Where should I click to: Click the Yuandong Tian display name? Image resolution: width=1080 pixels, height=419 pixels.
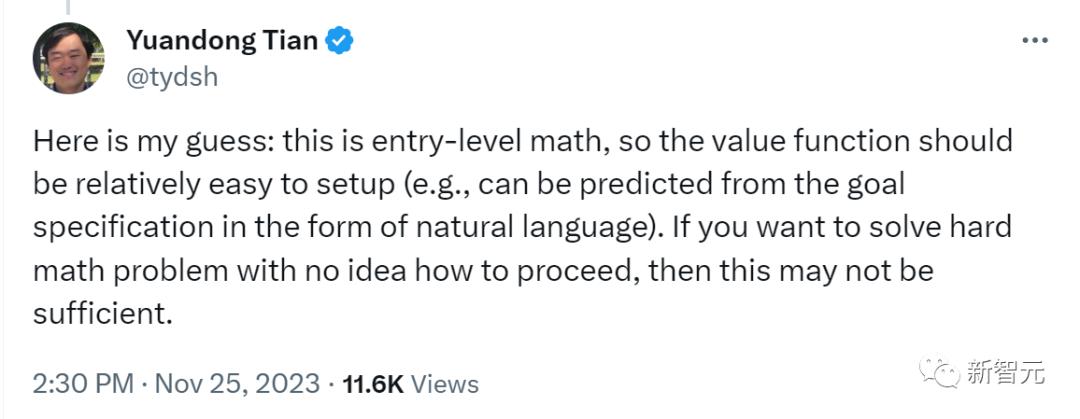point(222,41)
